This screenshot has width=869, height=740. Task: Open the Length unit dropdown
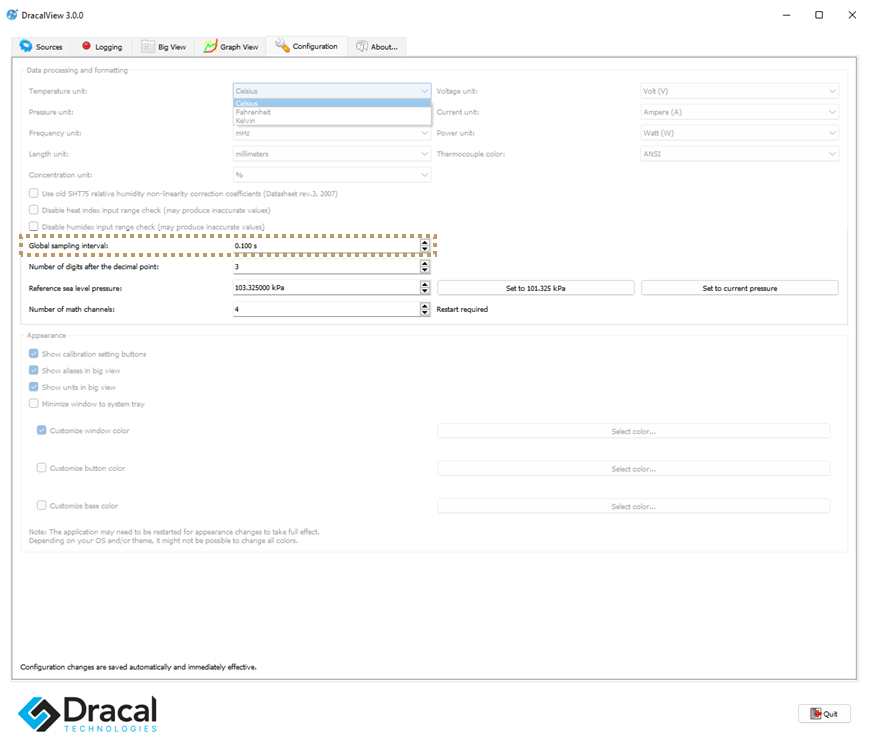coord(332,154)
